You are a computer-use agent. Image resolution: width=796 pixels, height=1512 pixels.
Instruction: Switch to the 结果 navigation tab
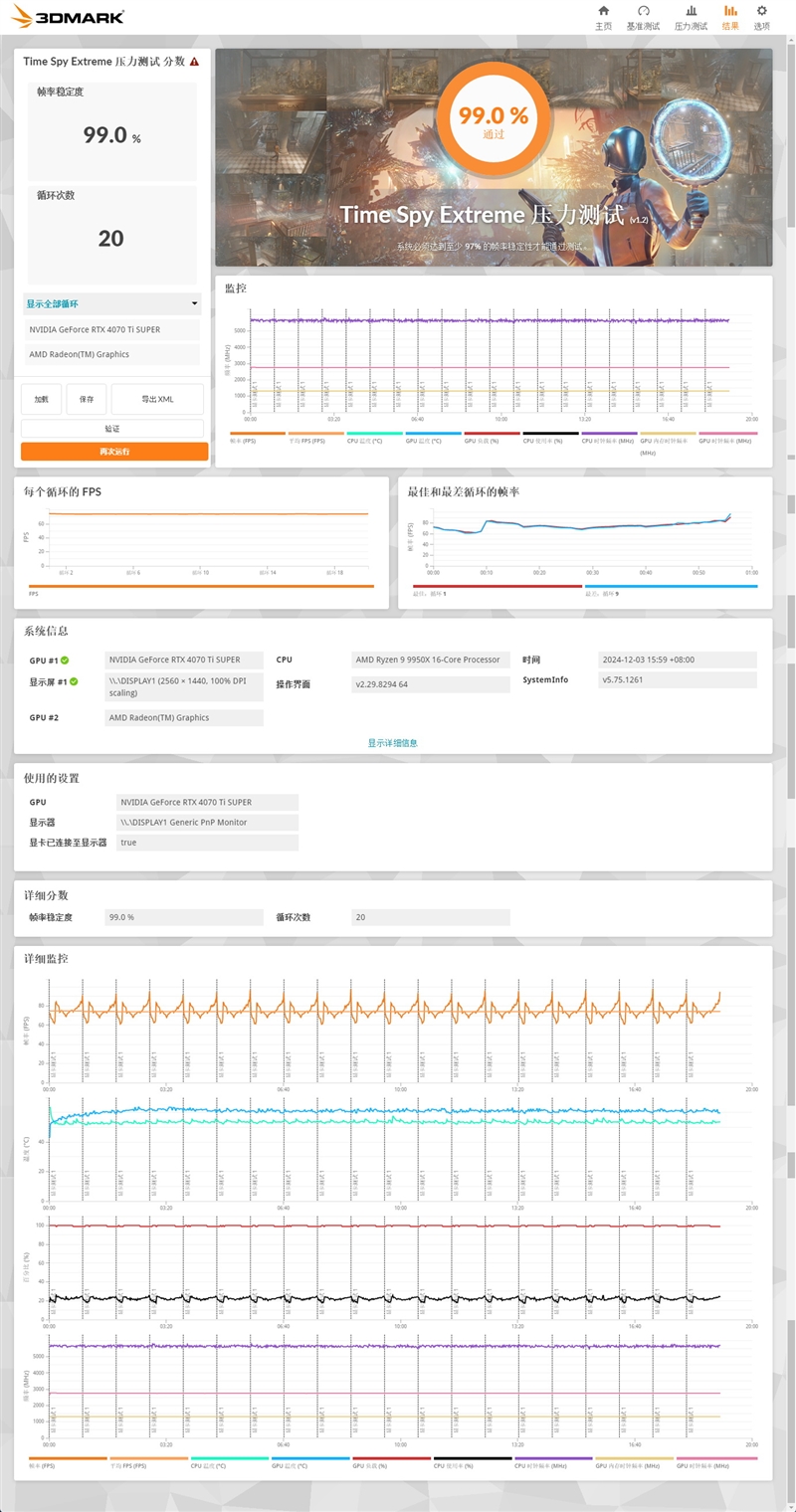[730, 15]
